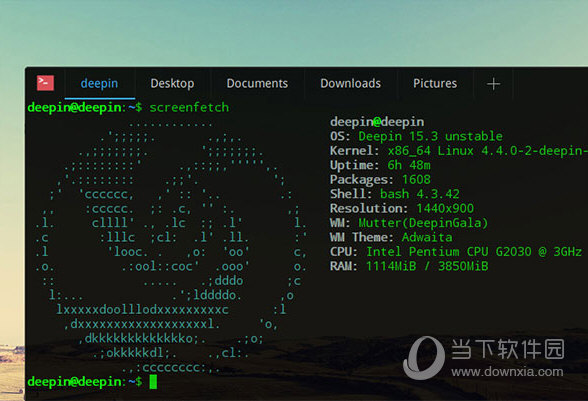Click the Intel Pentium CPU G2030 line

(x=456, y=252)
